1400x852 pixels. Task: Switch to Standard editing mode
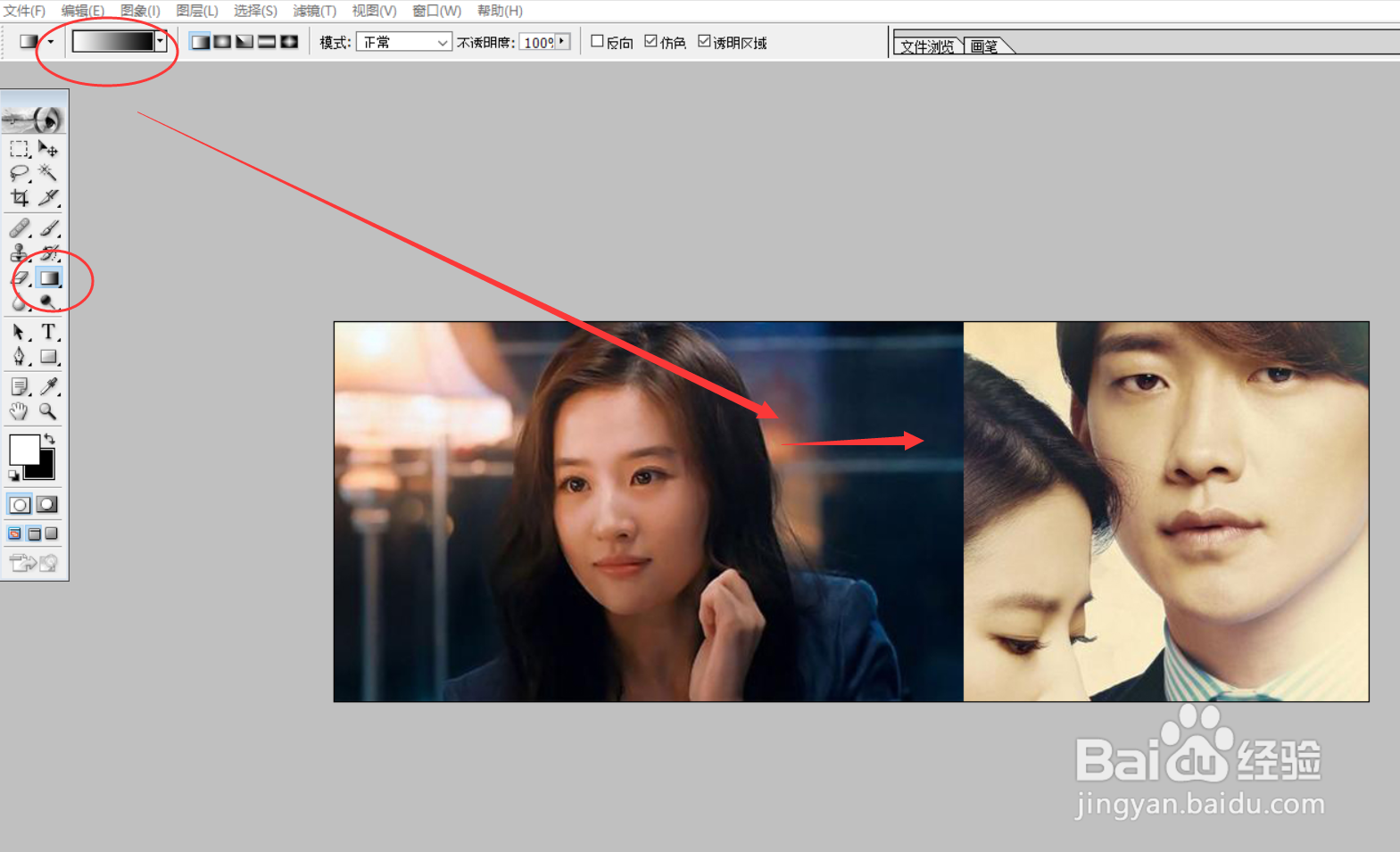pos(20,505)
